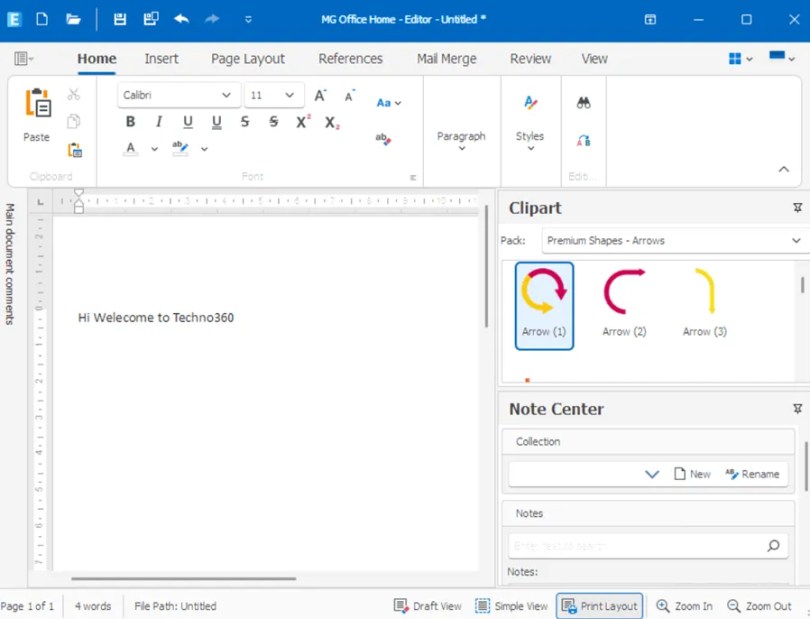The width and height of the screenshot is (810, 619).
Task: Switch to the Home tab
Action: click(x=97, y=59)
